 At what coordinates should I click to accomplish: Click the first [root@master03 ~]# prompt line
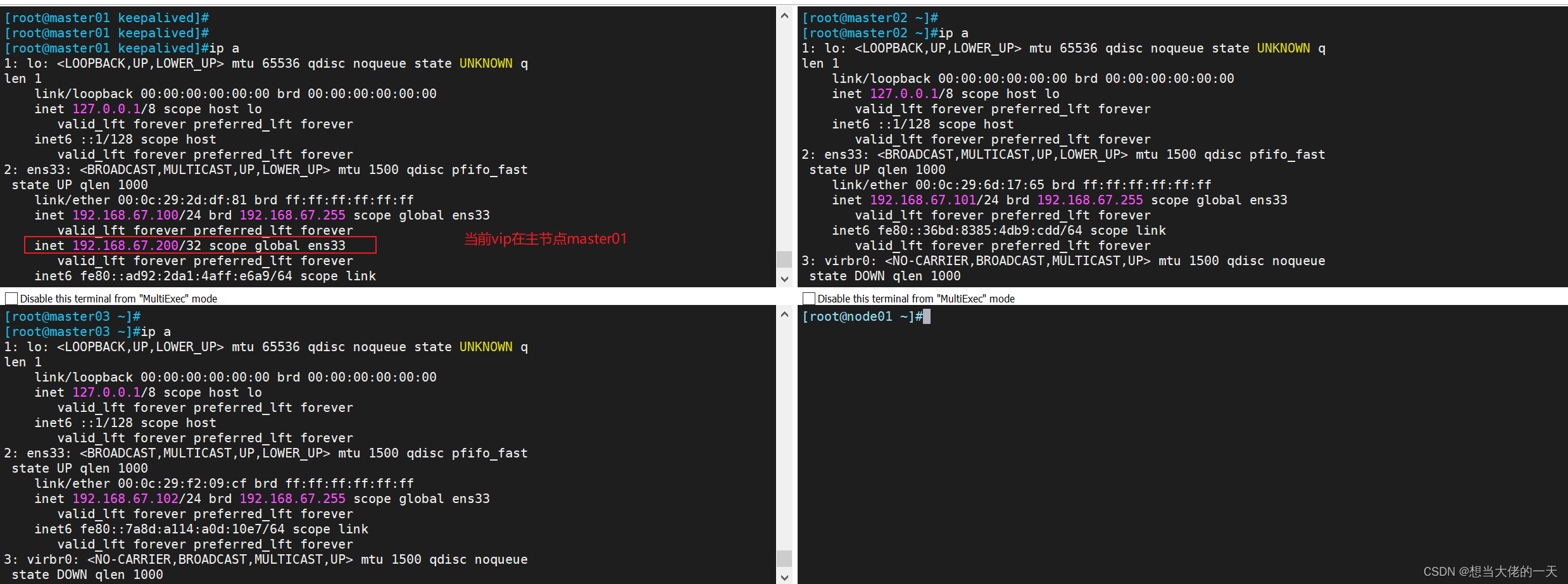pyautogui.click(x=72, y=316)
